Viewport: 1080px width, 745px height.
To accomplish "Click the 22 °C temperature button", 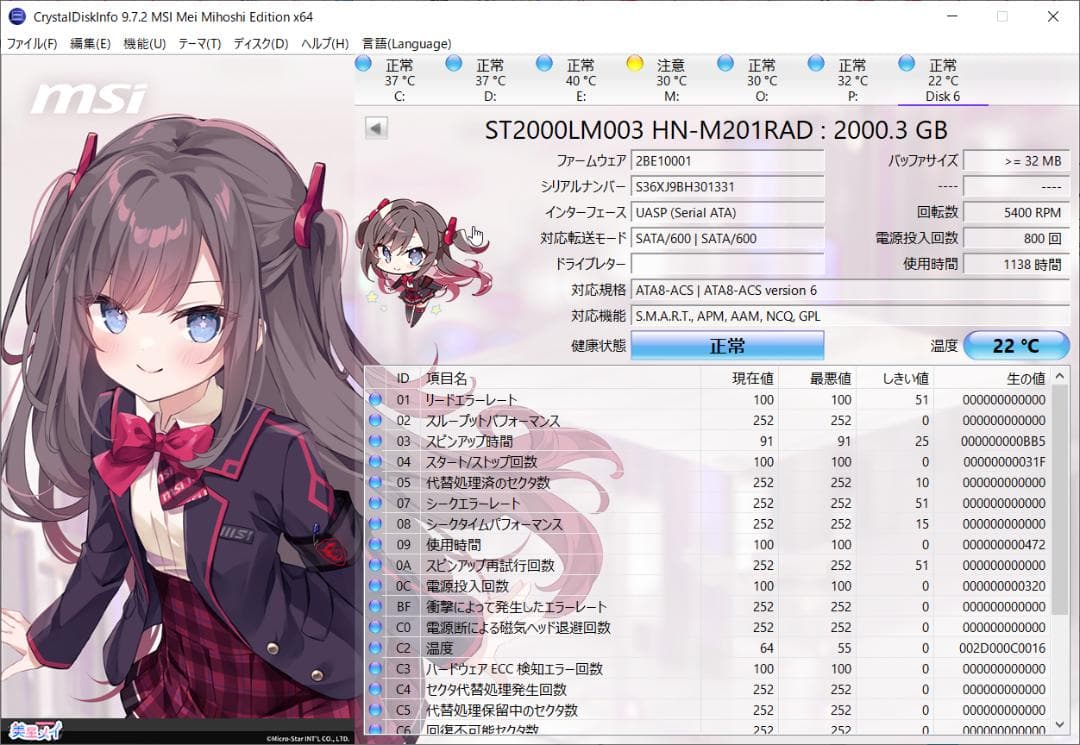I will click(1016, 346).
